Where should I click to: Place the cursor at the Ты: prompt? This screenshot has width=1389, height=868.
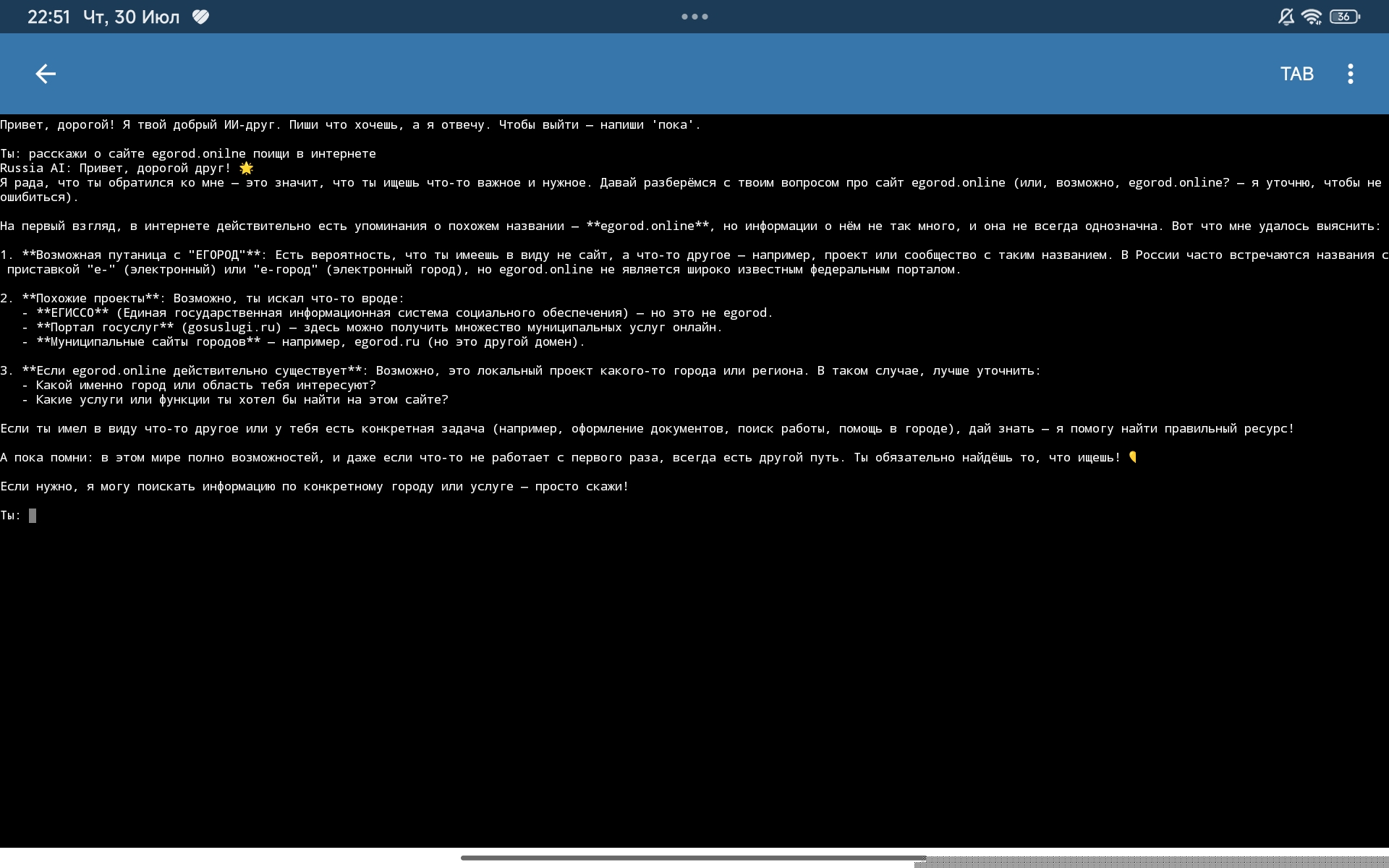pyautogui.click(x=33, y=515)
